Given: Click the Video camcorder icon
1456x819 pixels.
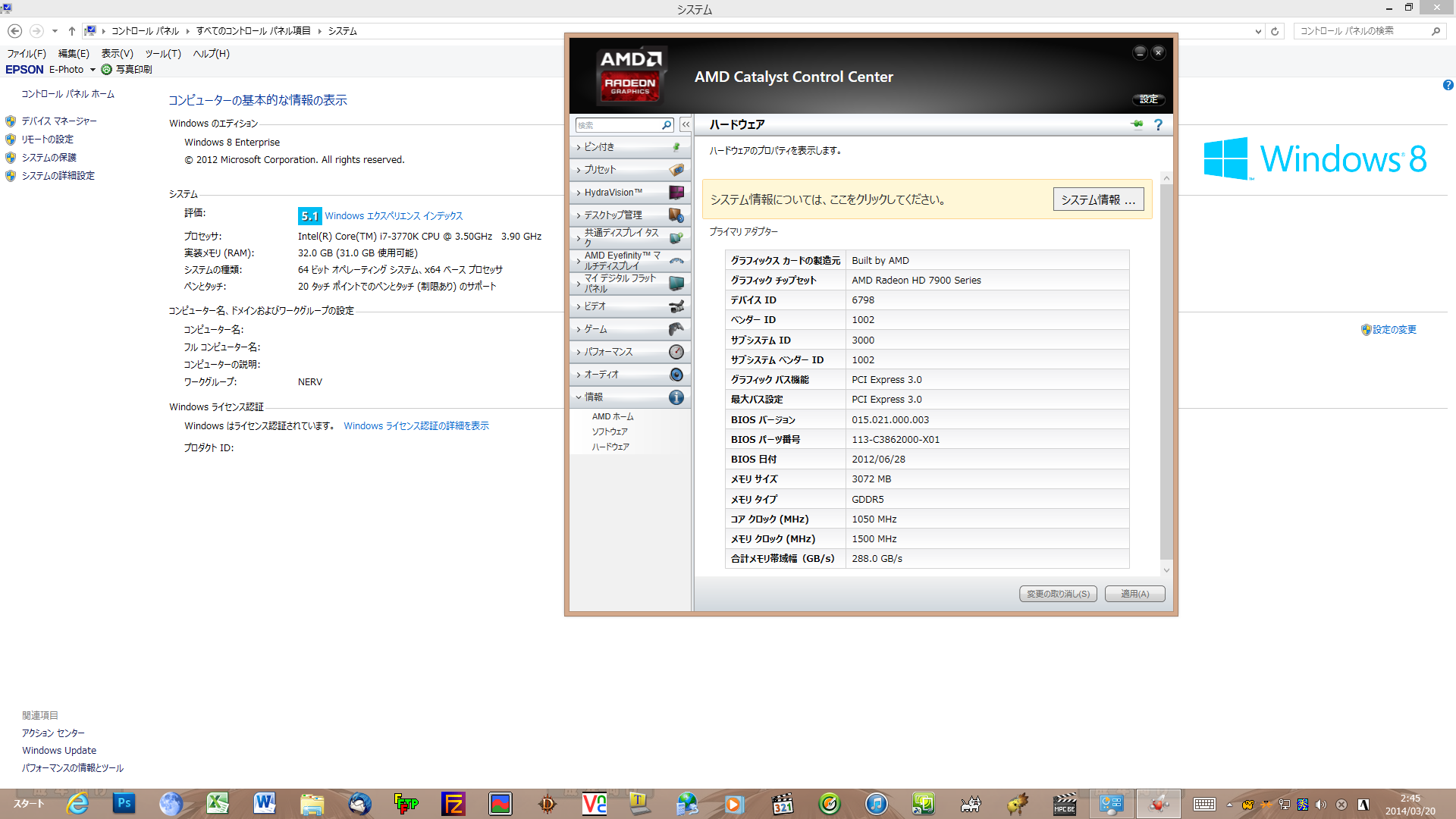Looking at the screenshot, I should [x=676, y=306].
